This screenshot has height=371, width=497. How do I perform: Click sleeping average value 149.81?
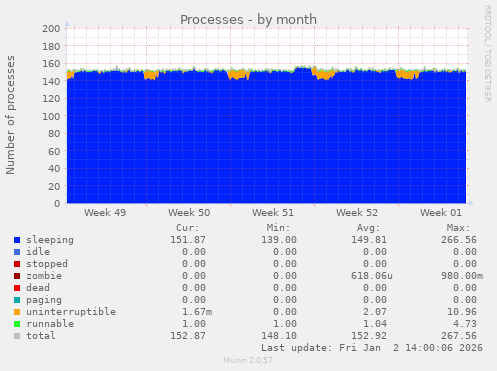click(x=369, y=240)
